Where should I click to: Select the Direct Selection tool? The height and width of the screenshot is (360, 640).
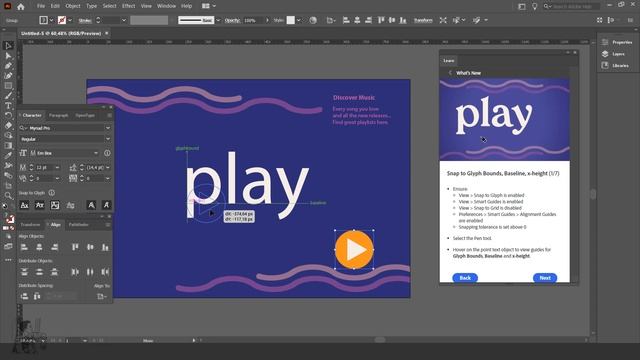pyautogui.click(x=8, y=56)
